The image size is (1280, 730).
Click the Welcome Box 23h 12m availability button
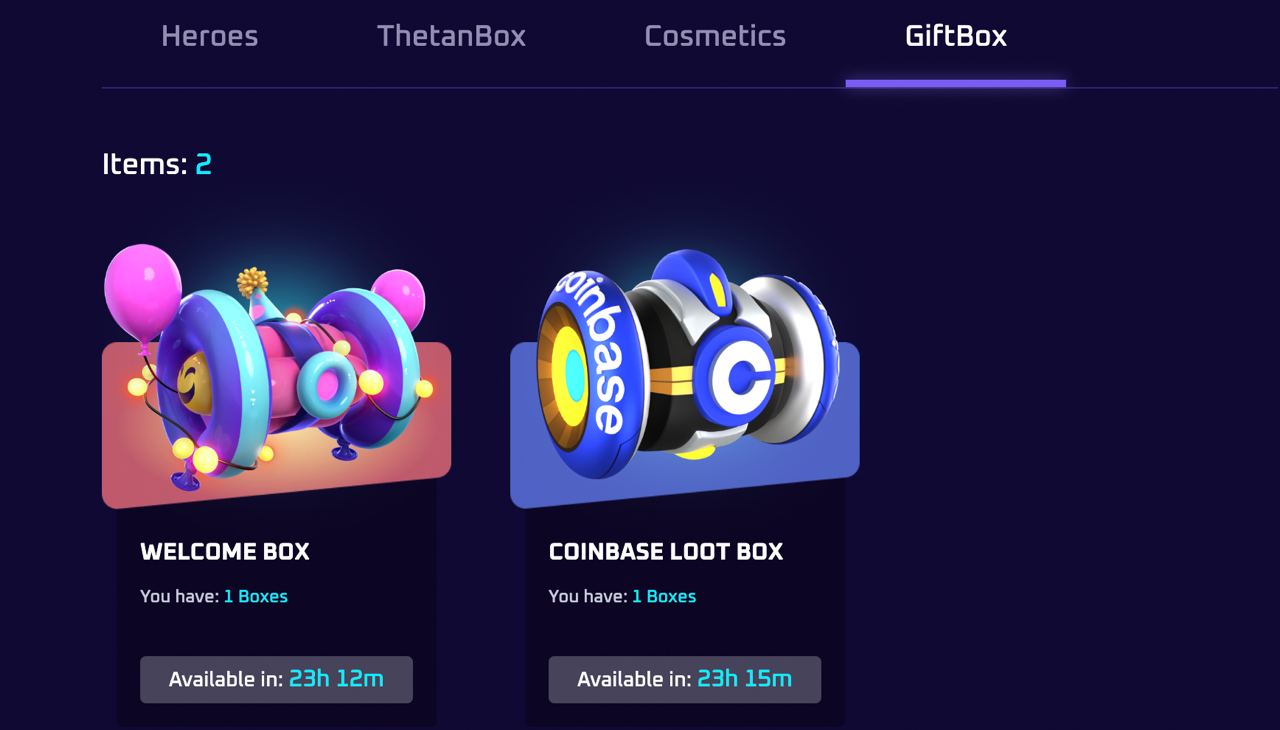276,679
